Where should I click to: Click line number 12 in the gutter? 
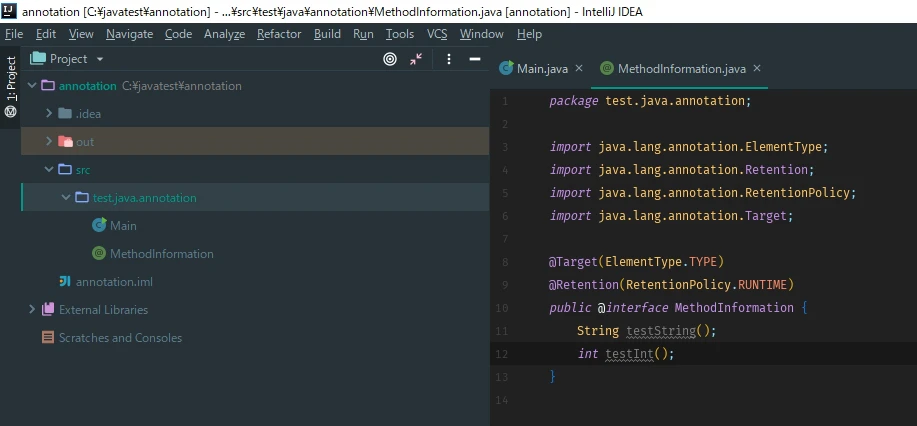pyautogui.click(x=502, y=354)
